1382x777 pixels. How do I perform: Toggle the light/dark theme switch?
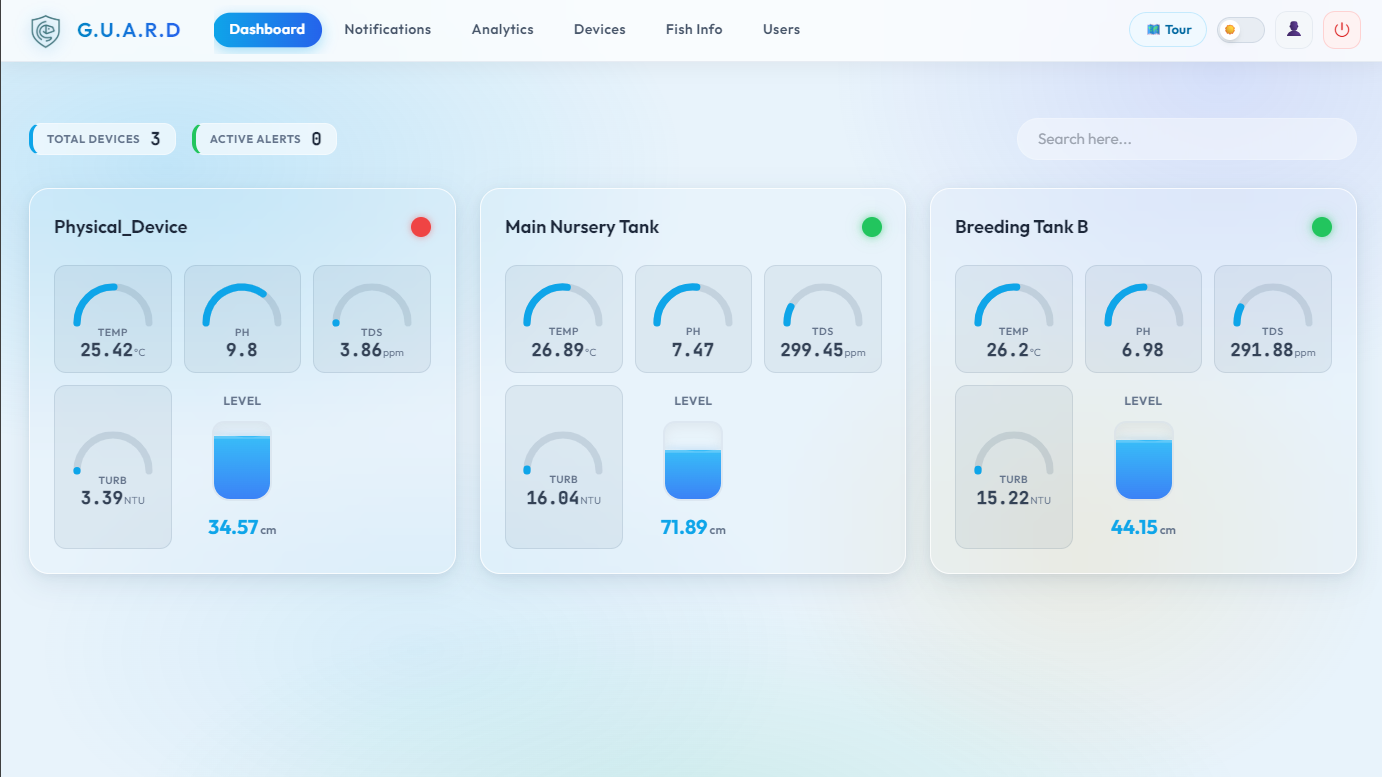click(x=1241, y=30)
